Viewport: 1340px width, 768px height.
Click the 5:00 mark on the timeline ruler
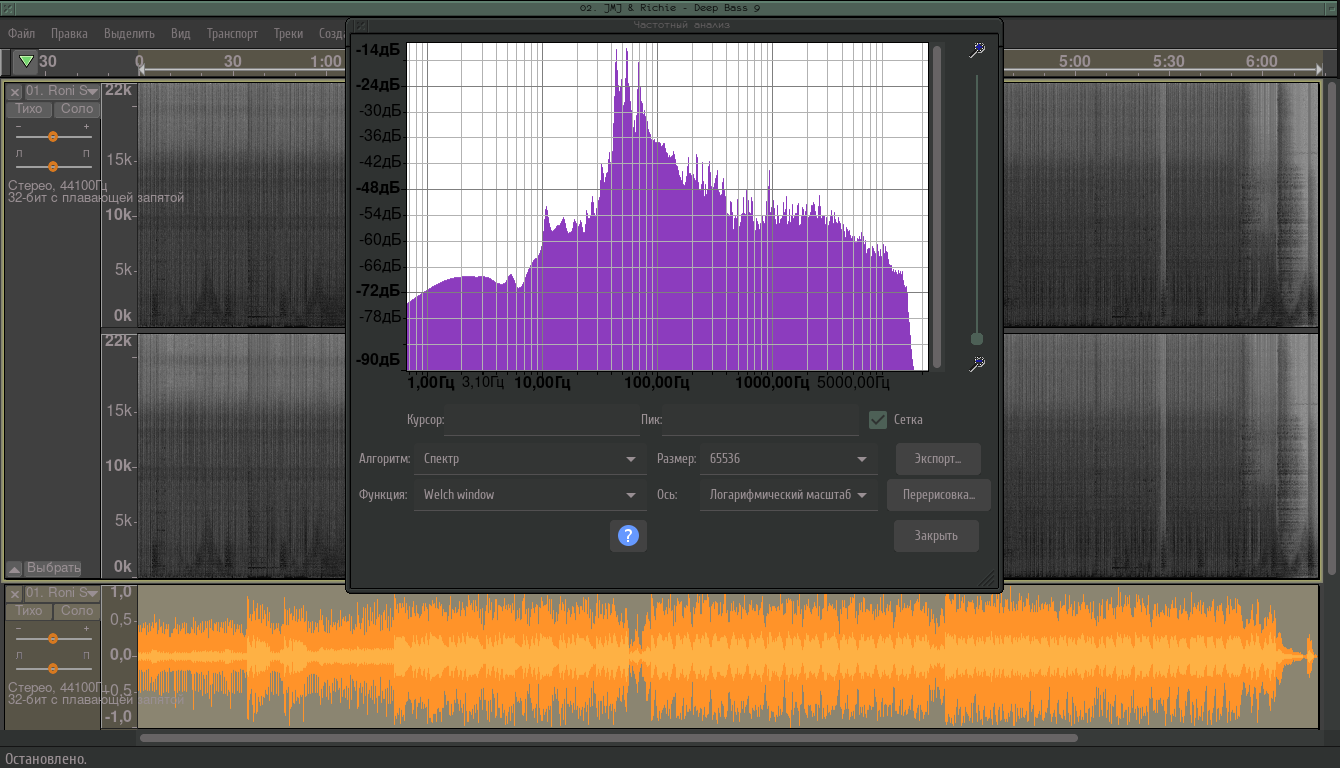pyautogui.click(x=1074, y=61)
